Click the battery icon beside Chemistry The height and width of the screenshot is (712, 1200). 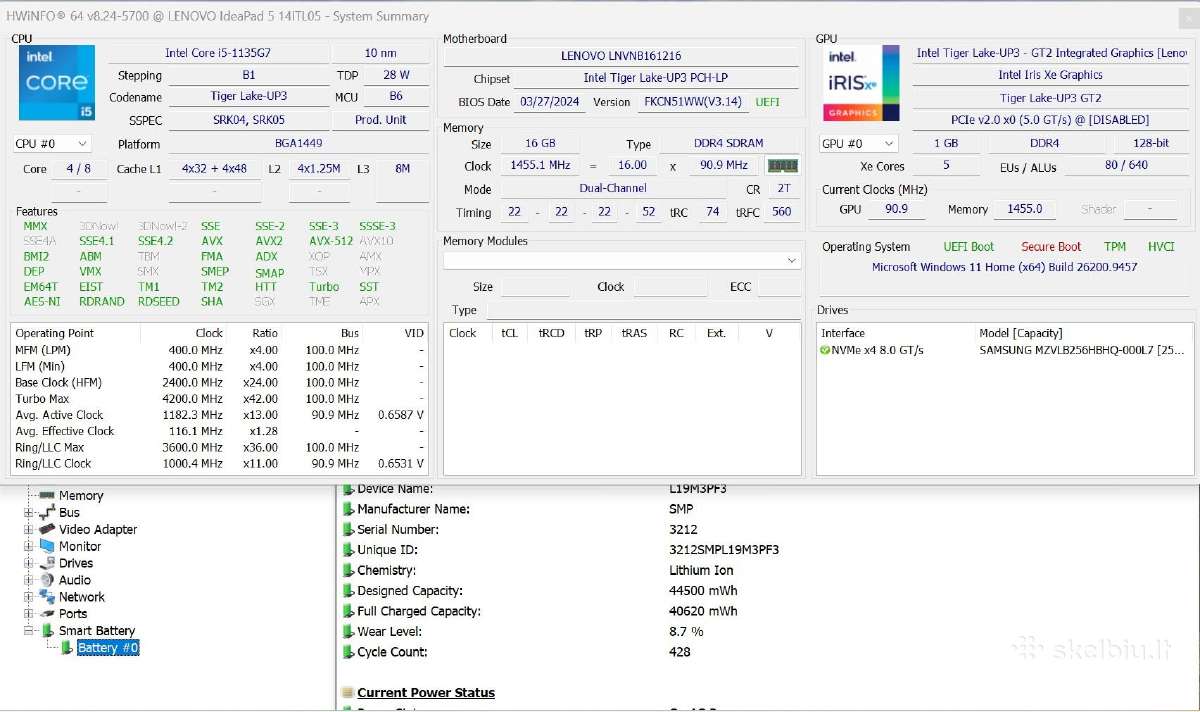(x=348, y=571)
